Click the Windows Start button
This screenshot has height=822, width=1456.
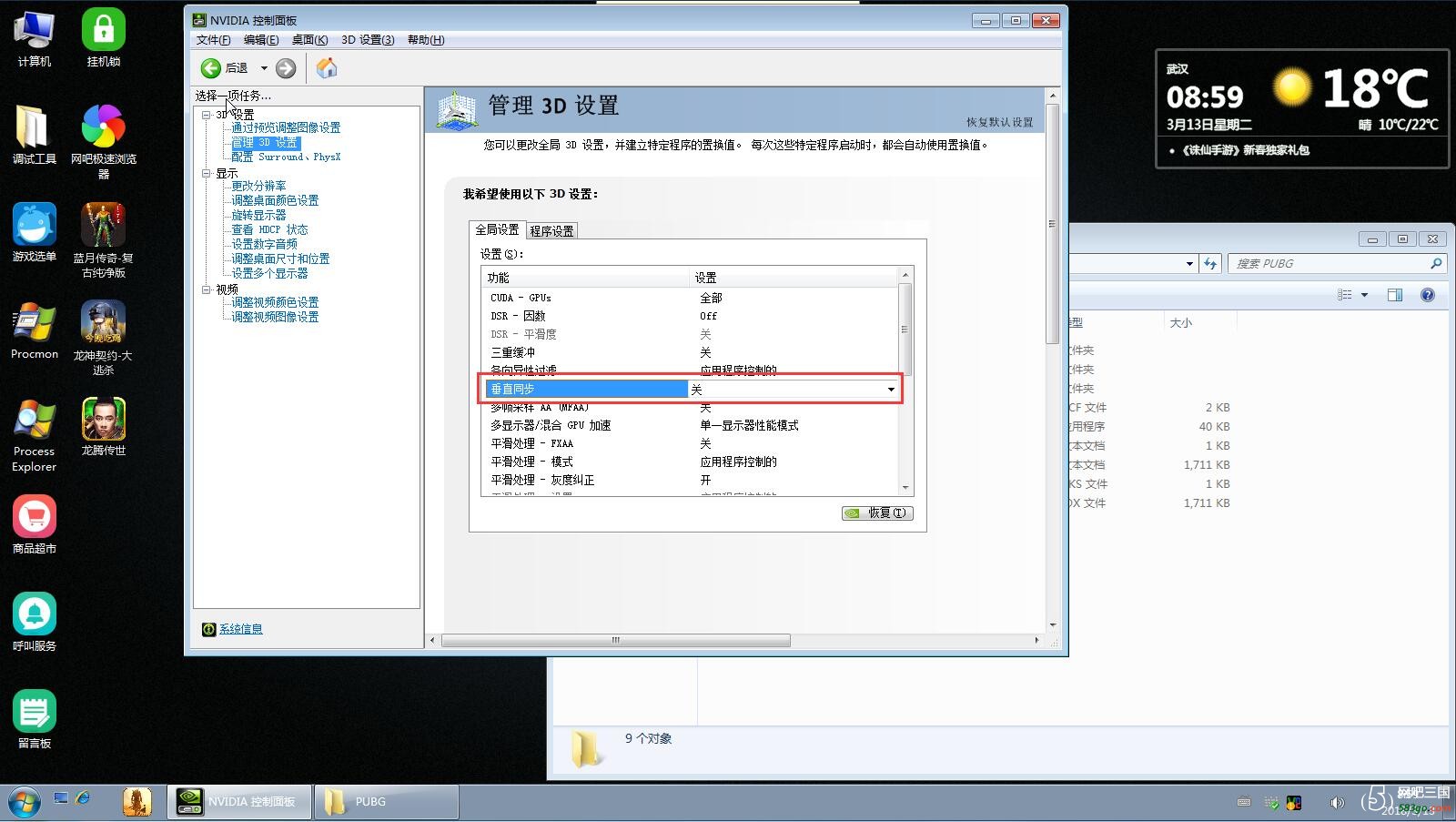click(25, 802)
